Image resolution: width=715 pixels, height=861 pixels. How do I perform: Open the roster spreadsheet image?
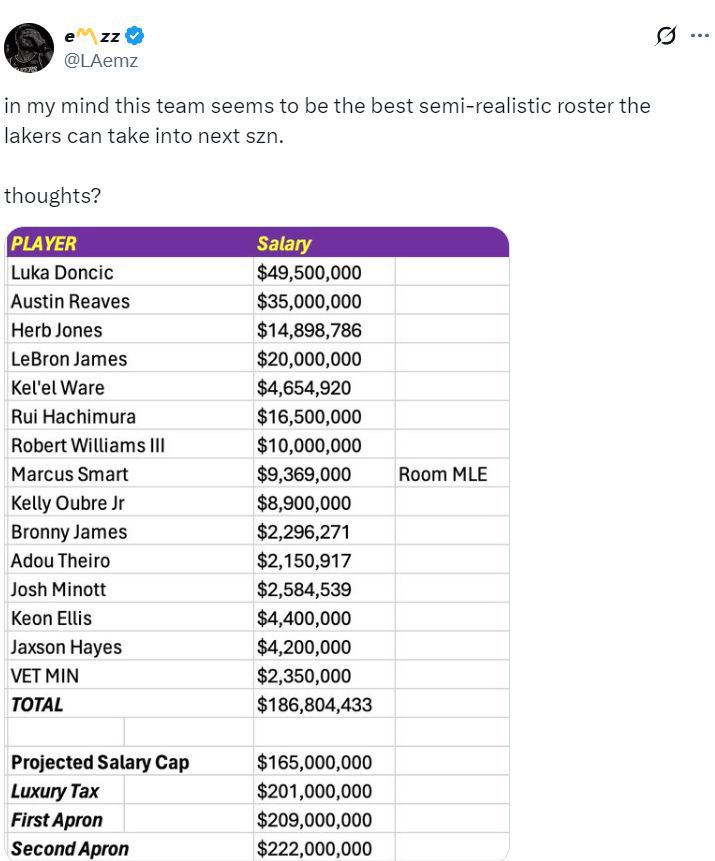(258, 544)
